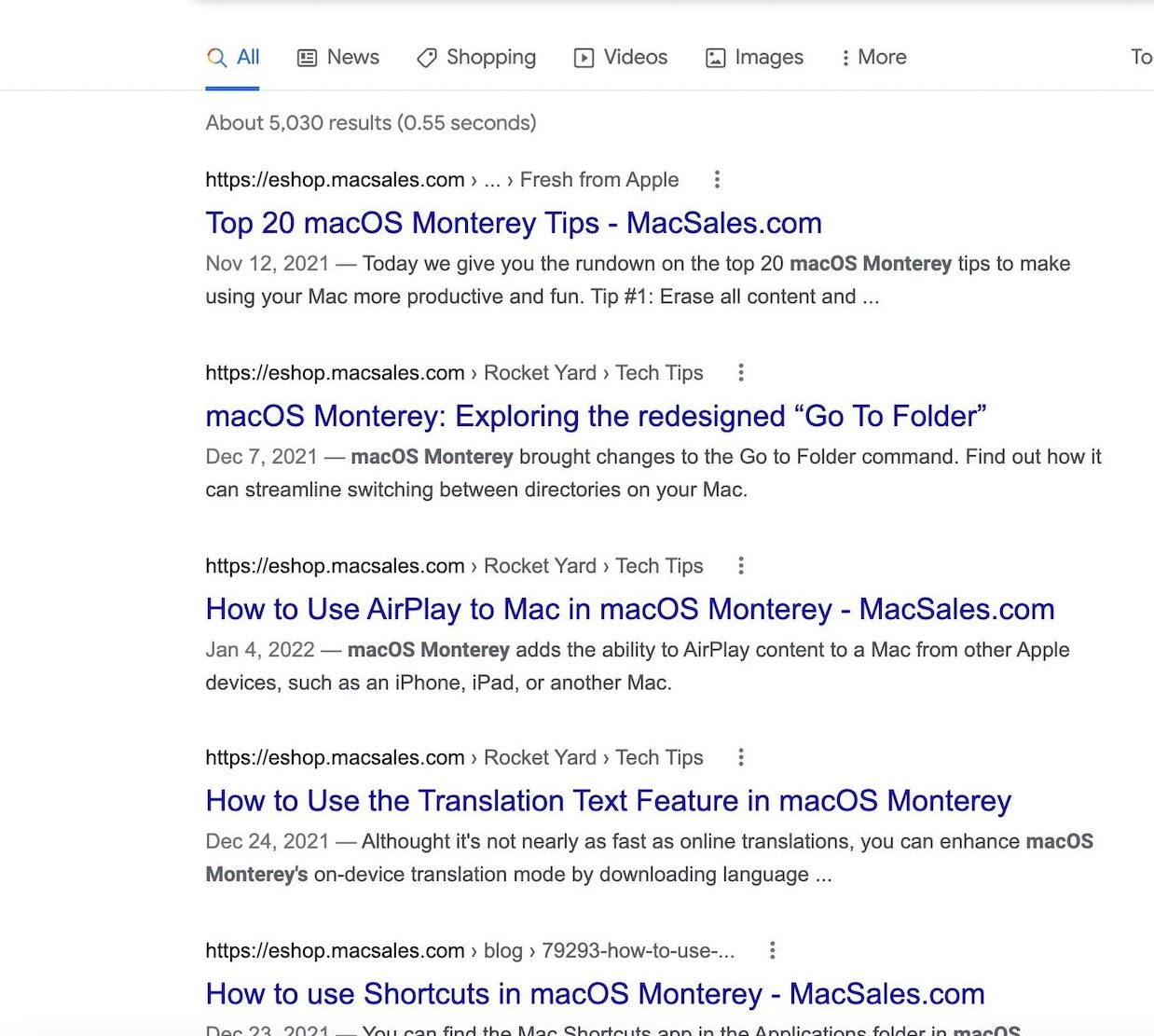The width and height of the screenshot is (1154, 1036).
Task: Open How to Use AirPlay to Mac article
Action: pos(629,610)
